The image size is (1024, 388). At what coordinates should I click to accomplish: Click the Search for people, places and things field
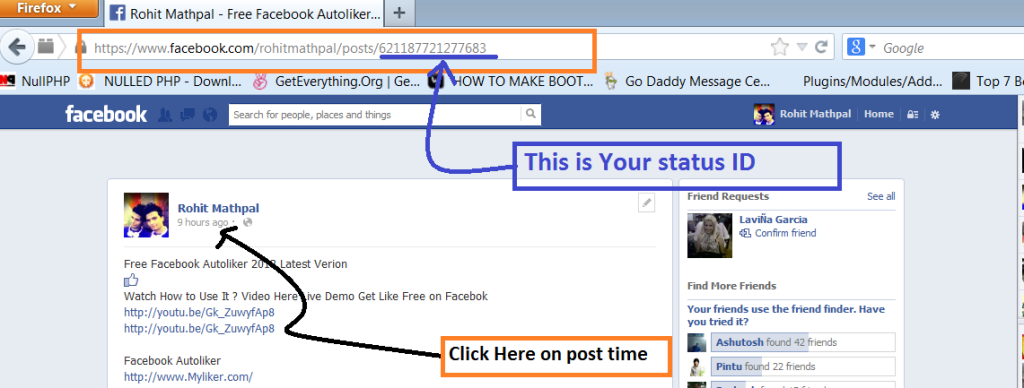click(375, 115)
